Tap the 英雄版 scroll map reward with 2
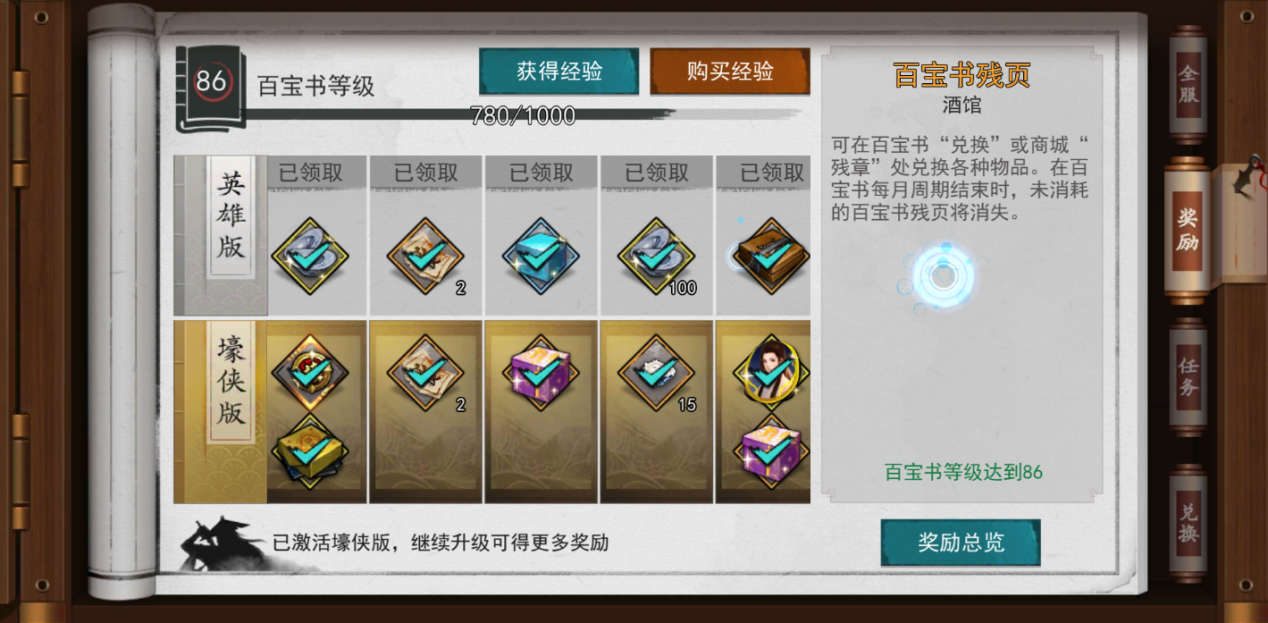Screen dimensions: 1268x623 coord(426,256)
